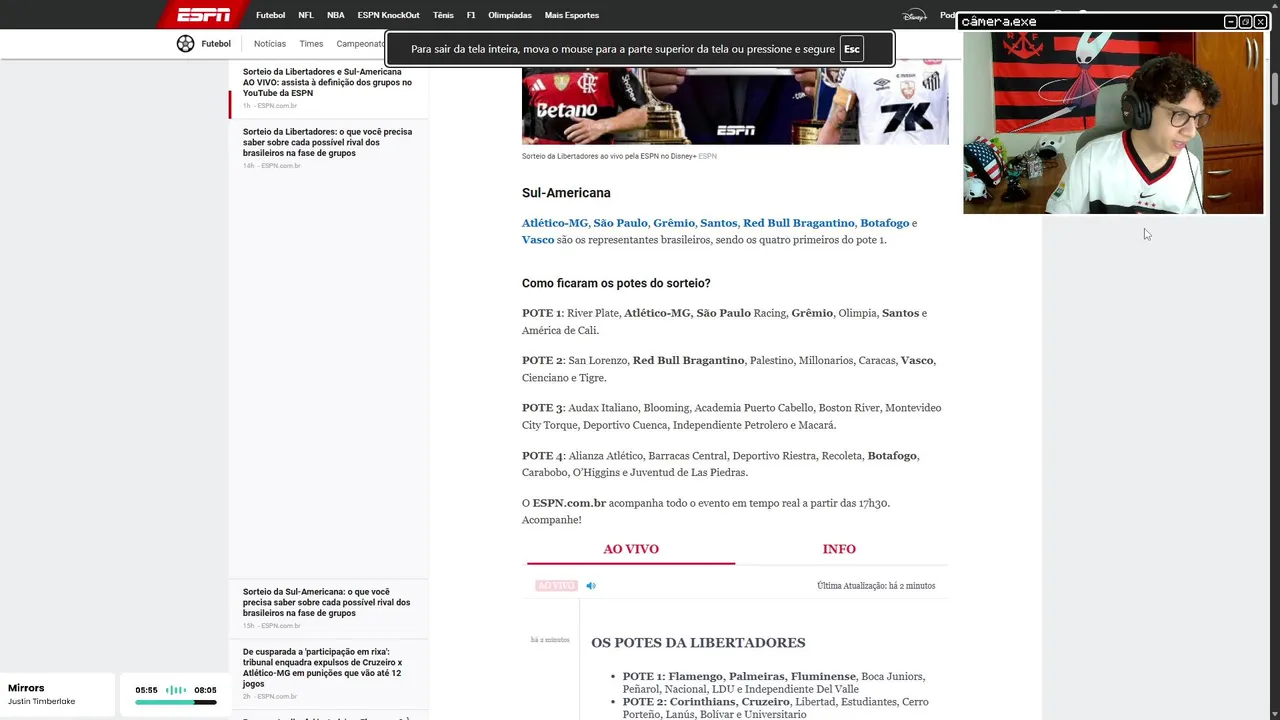The width and height of the screenshot is (1280, 720).
Task: Toggle the live feed sound speaker icon
Action: [591, 586]
